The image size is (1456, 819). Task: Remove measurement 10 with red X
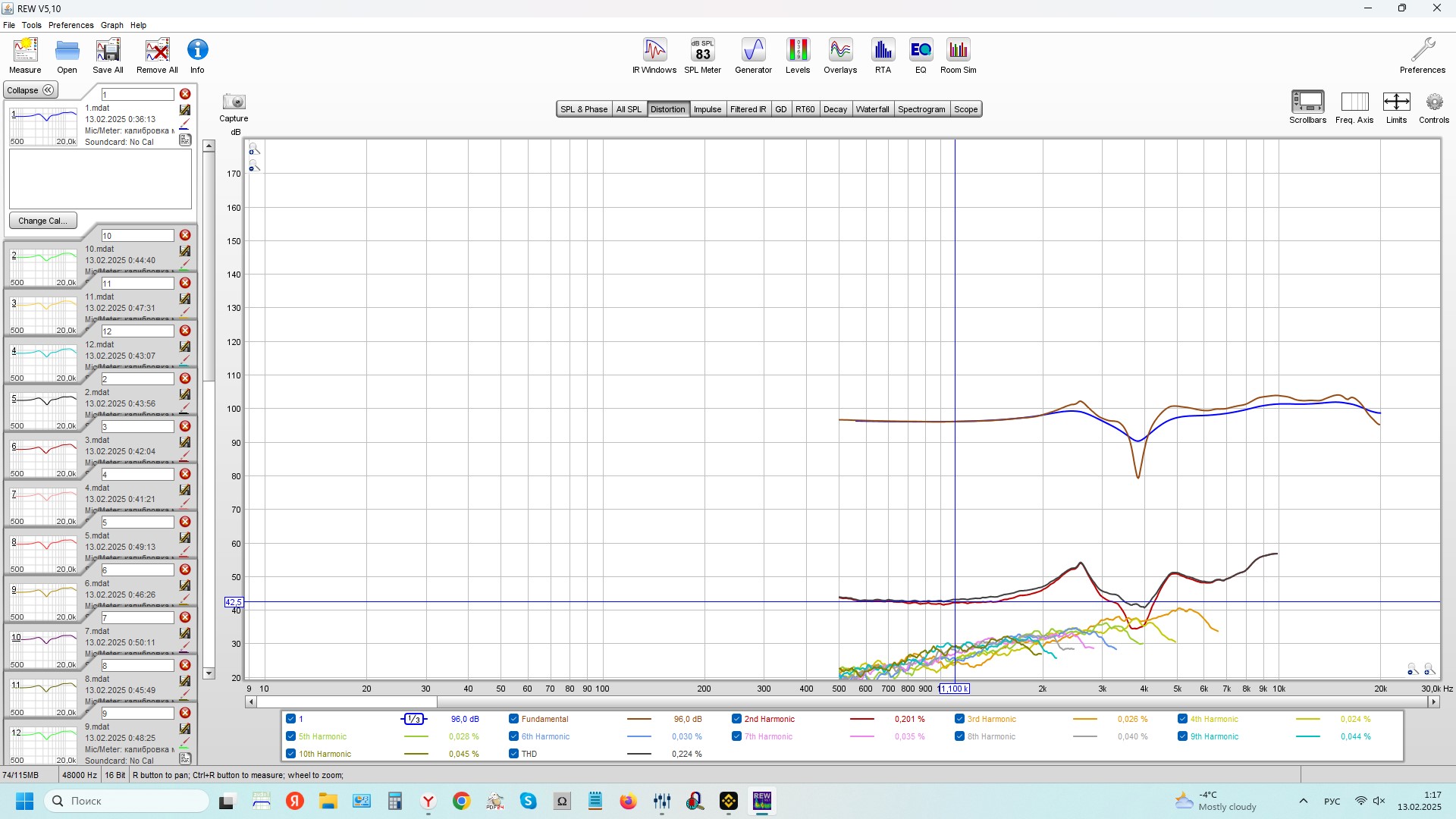(x=185, y=235)
